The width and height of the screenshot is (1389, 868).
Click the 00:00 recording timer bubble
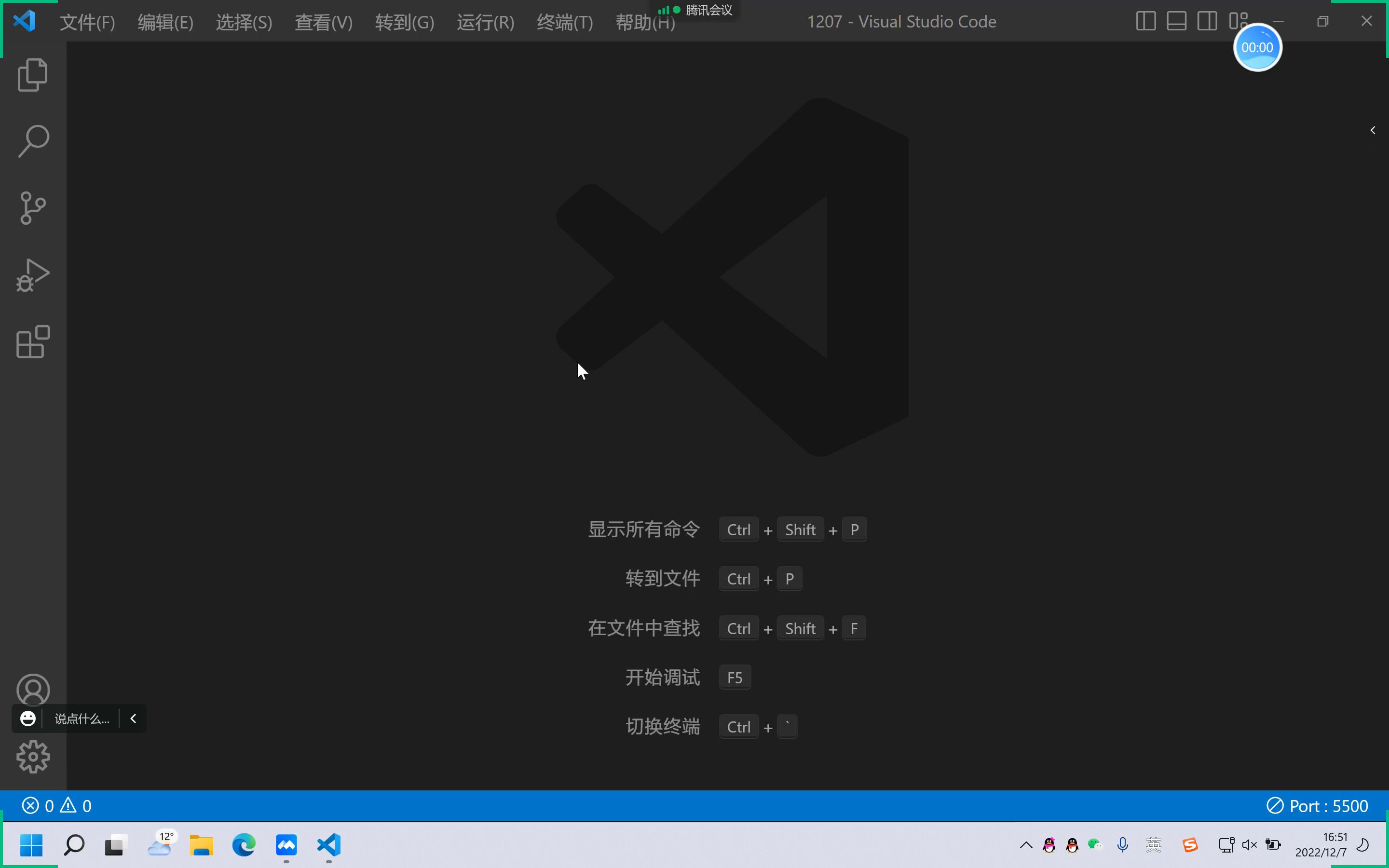pos(1257,47)
